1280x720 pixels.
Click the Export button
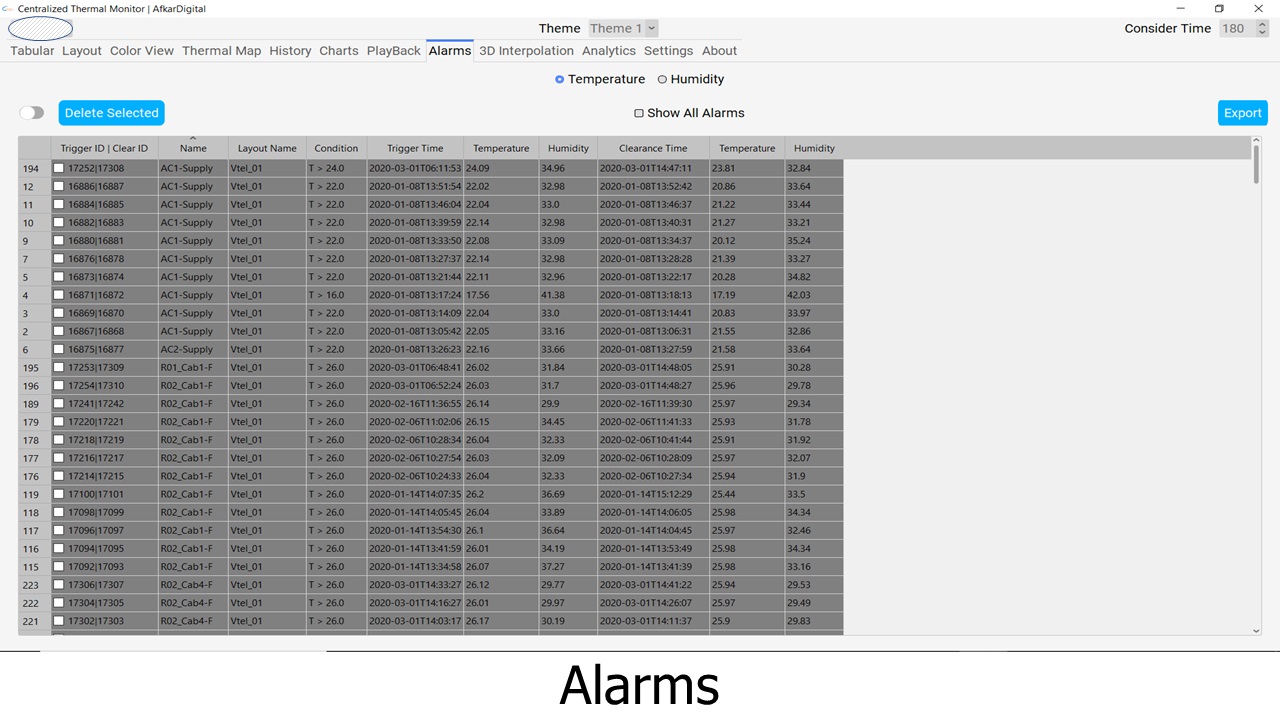tap(1242, 113)
